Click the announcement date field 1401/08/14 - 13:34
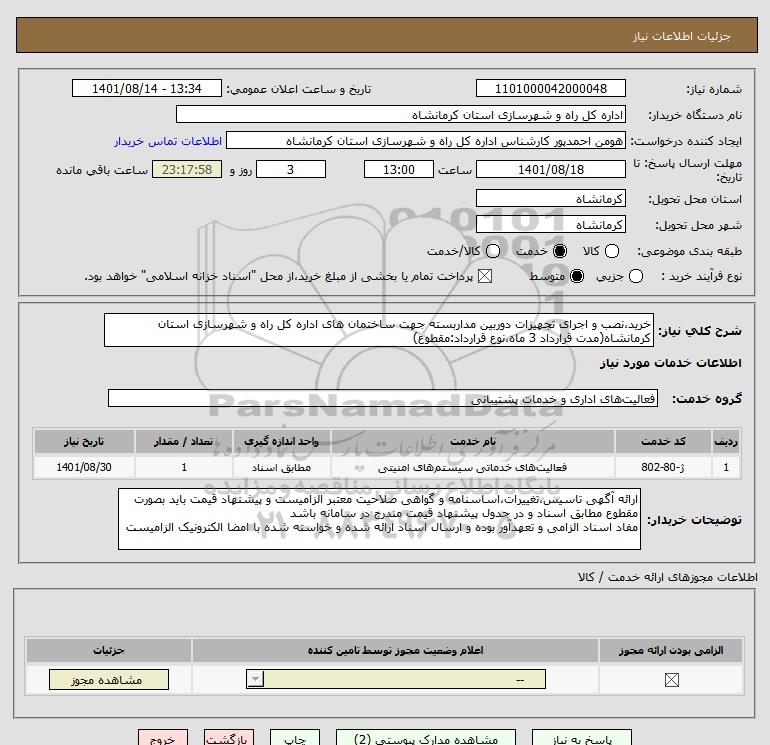The height and width of the screenshot is (745, 770). pyautogui.click(x=147, y=88)
